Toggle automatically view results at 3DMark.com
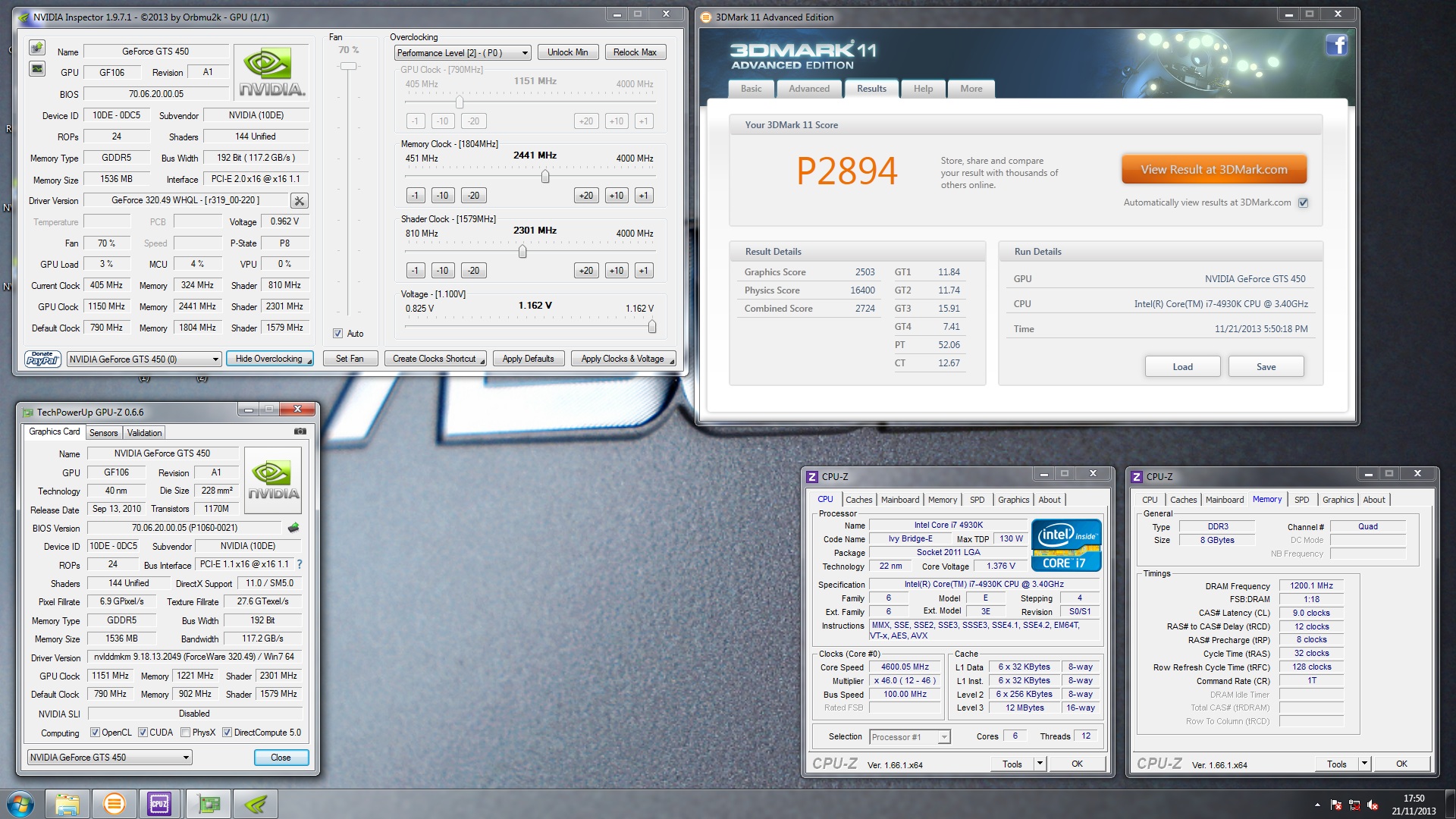The image size is (1456, 819). 1303,202
